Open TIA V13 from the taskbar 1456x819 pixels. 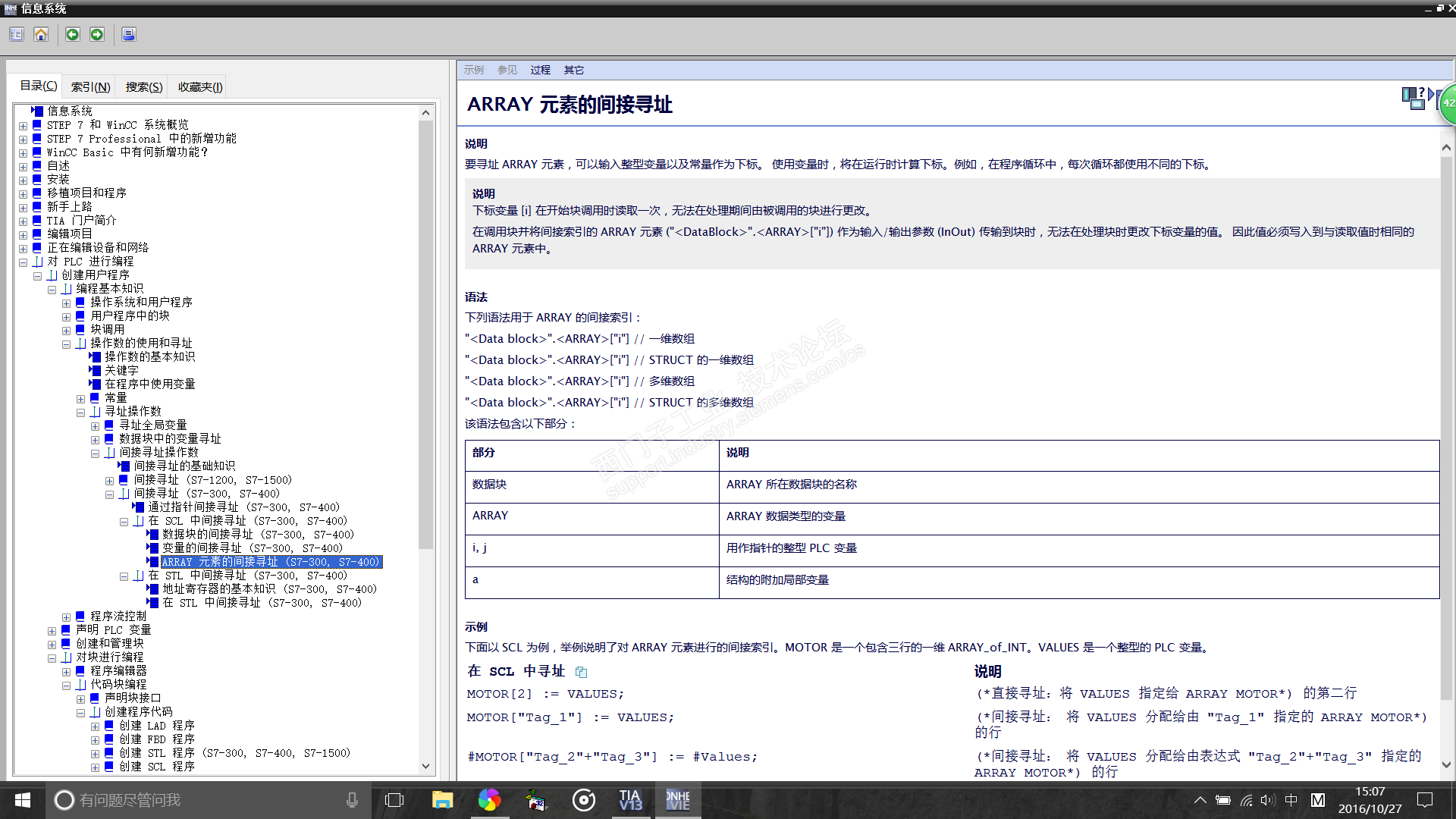click(x=630, y=800)
